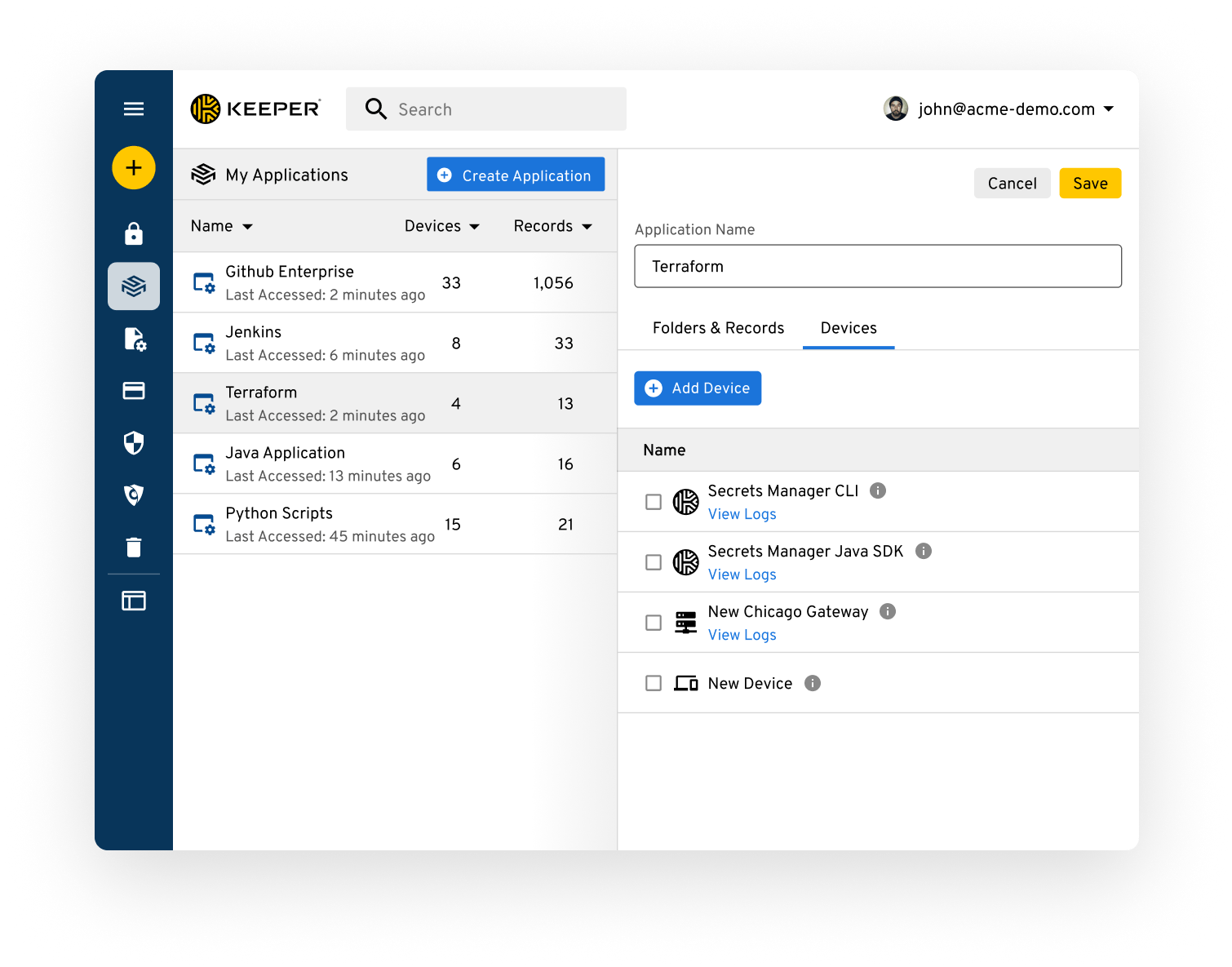The height and width of the screenshot is (967, 1232).
Task: Click the user avatar photo
Action: pyautogui.click(x=896, y=109)
